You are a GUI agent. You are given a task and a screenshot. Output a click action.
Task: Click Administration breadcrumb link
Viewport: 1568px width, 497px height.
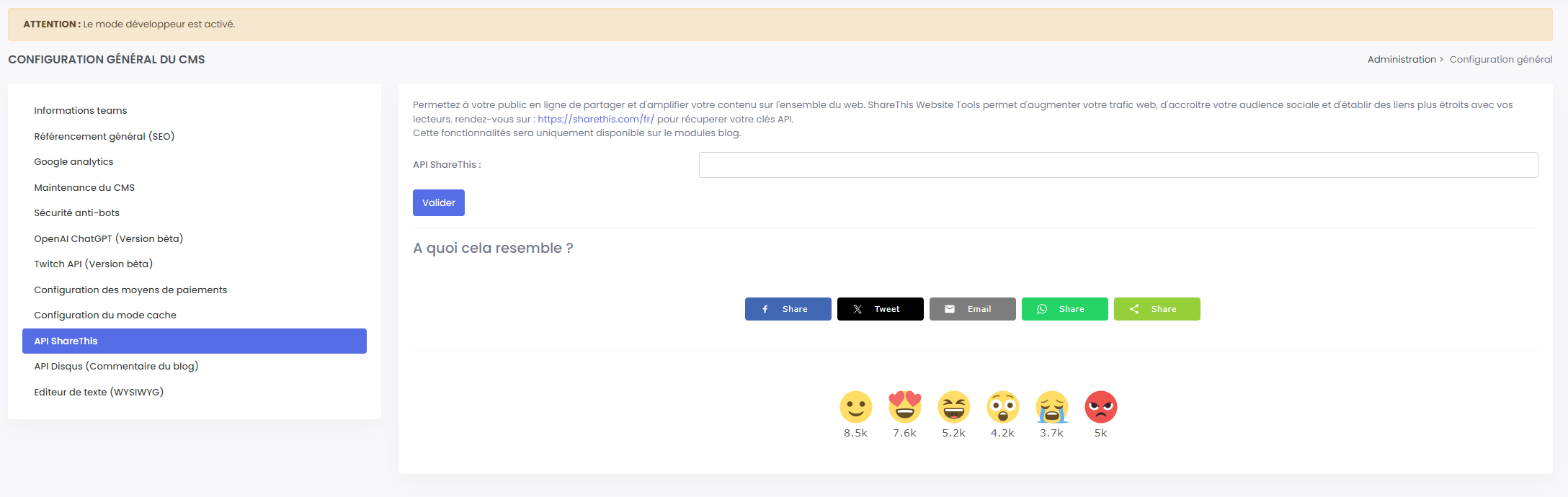pyautogui.click(x=1402, y=60)
